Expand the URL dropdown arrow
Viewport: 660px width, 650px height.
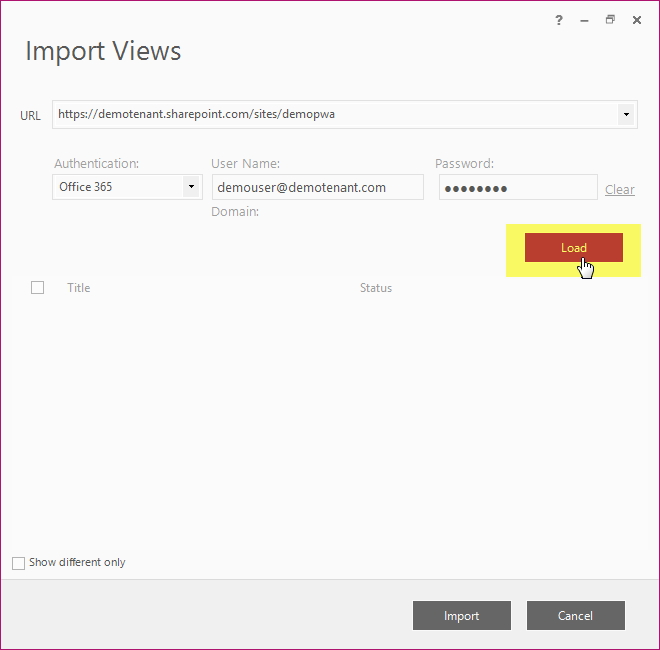[626, 115]
